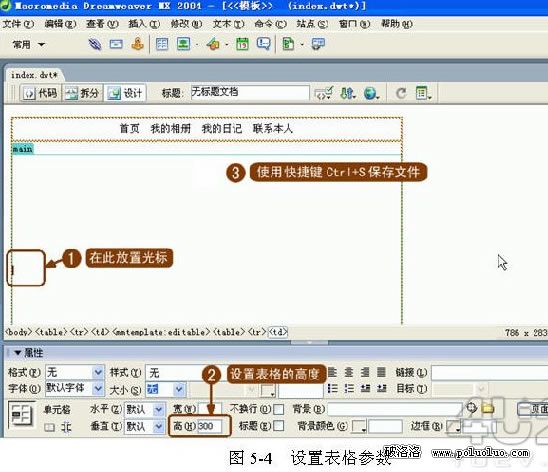Open the 站点 menu

pyautogui.click(x=312, y=24)
